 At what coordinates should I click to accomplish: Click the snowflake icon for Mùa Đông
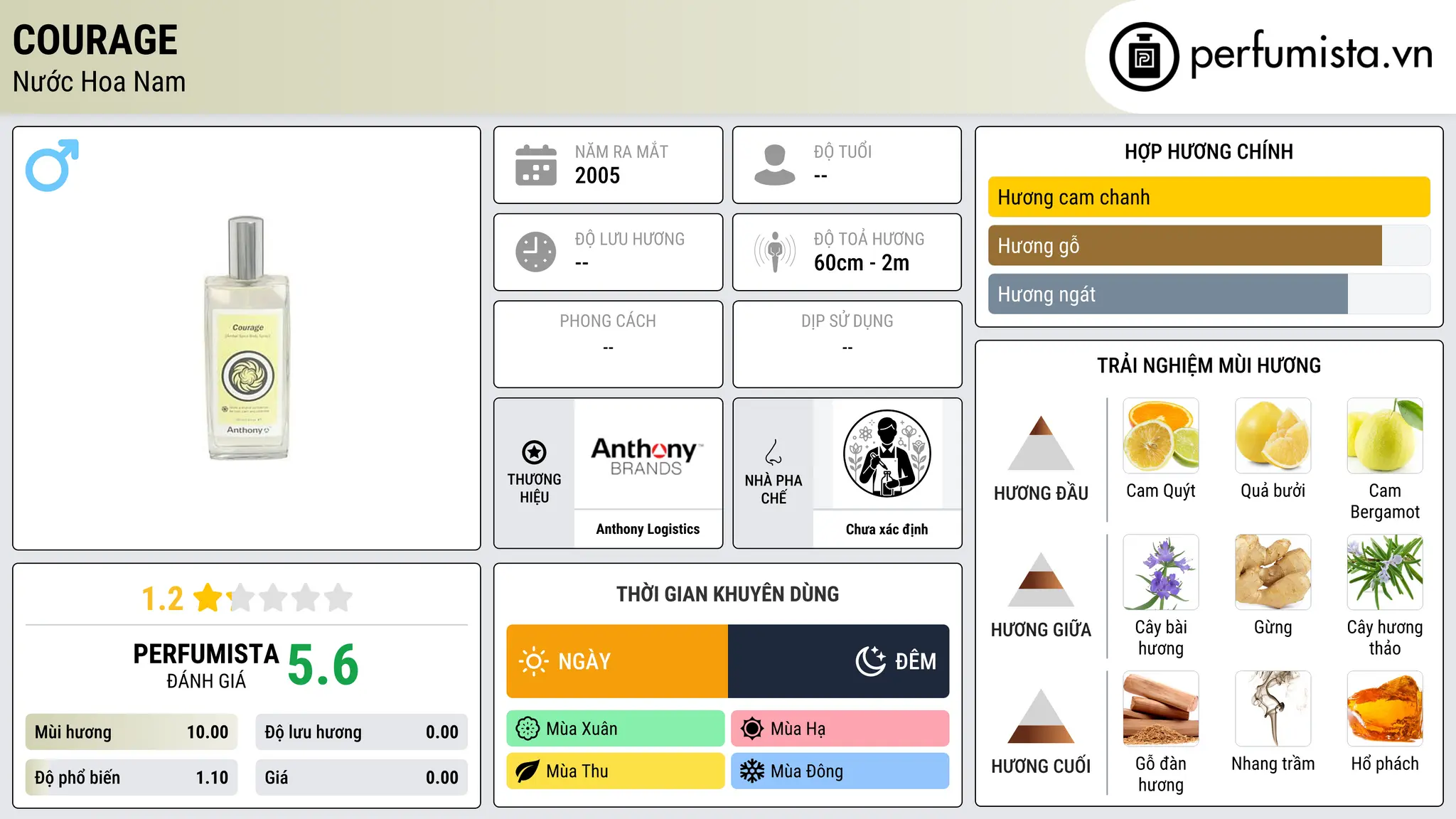[752, 771]
